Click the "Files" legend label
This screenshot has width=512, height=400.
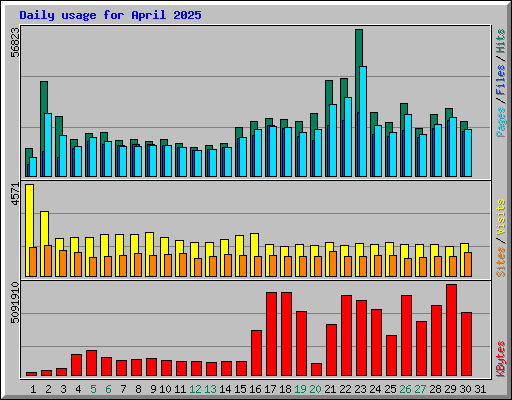tap(501, 80)
